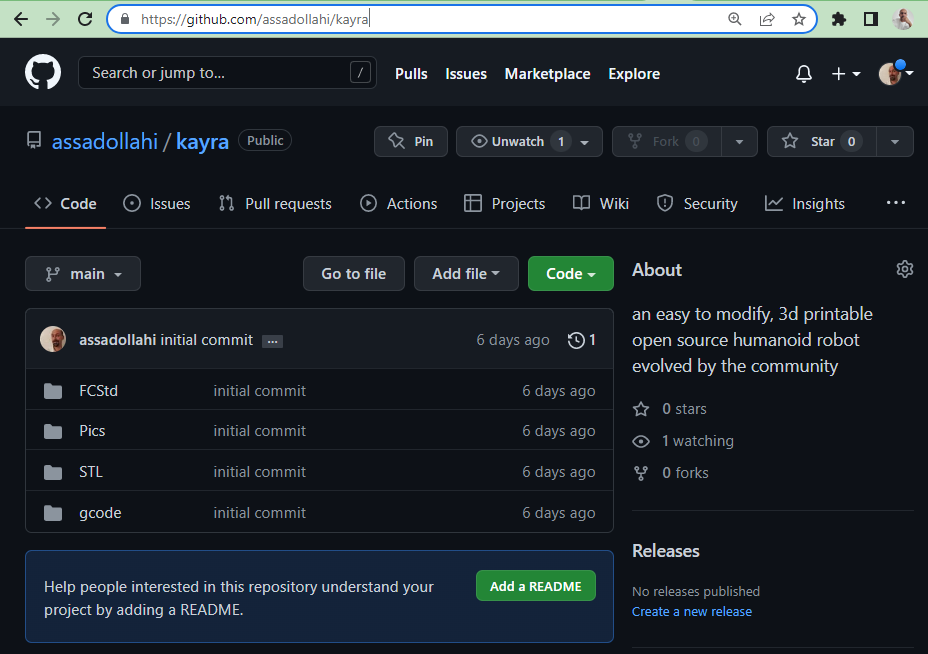This screenshot has height=654, width=928.
Task: Open the Issues tab
Action: [157, 204]
